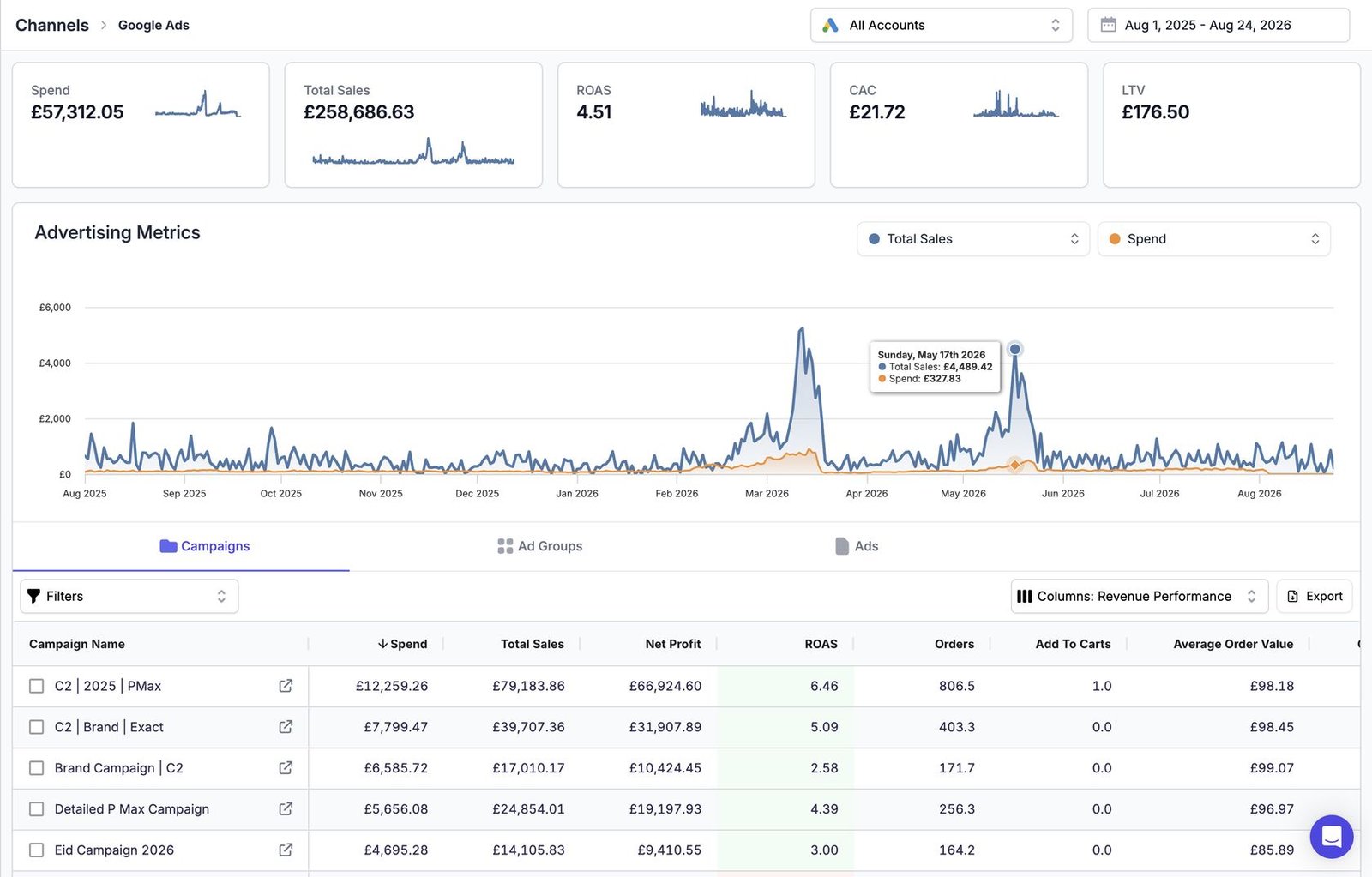The width and height of the screenshot is (1372, 877).
Task: Open external link for Eid Campaign 2026
Action: pyautogui.click(x=286, y=850)
